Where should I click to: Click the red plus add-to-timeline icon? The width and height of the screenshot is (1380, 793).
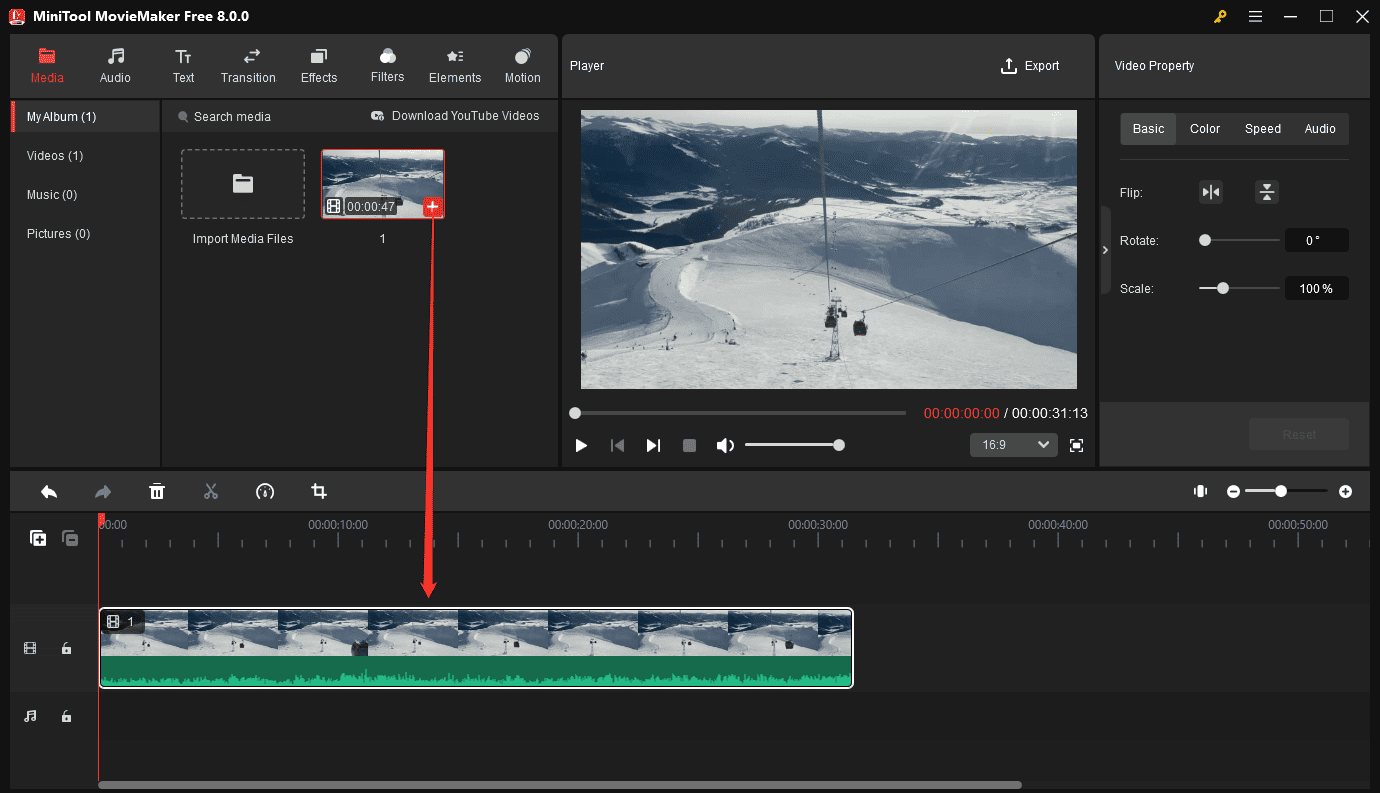[x=432, y=207]
